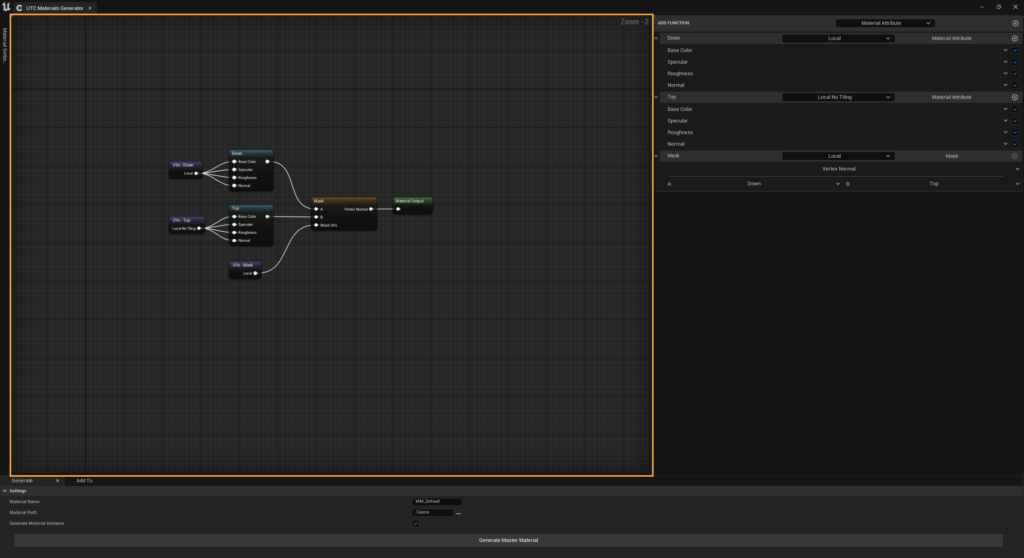
Task: Click the Material Path browse ellipsis
Action: point(459,513)
